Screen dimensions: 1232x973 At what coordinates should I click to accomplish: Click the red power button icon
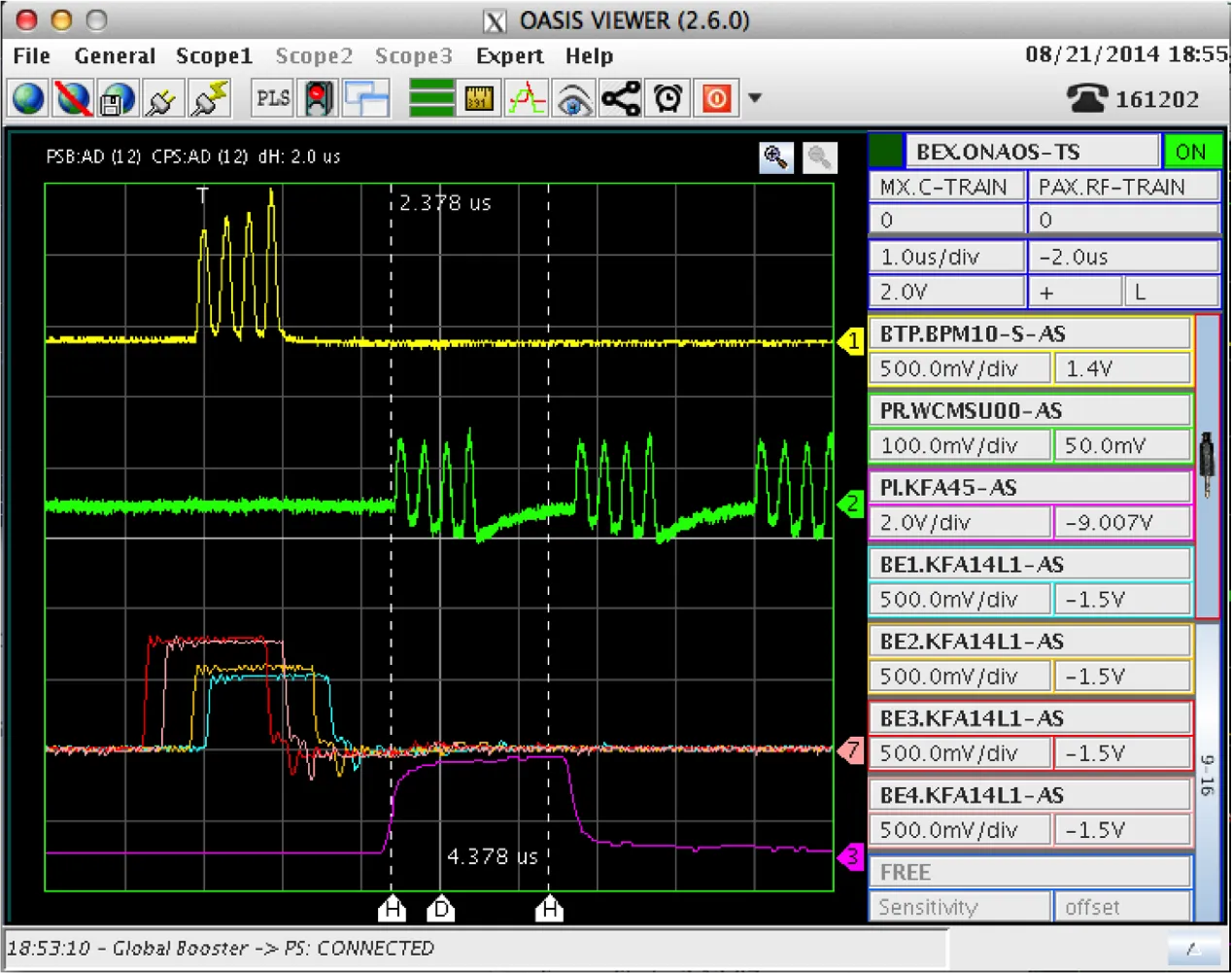coord(717,99)
